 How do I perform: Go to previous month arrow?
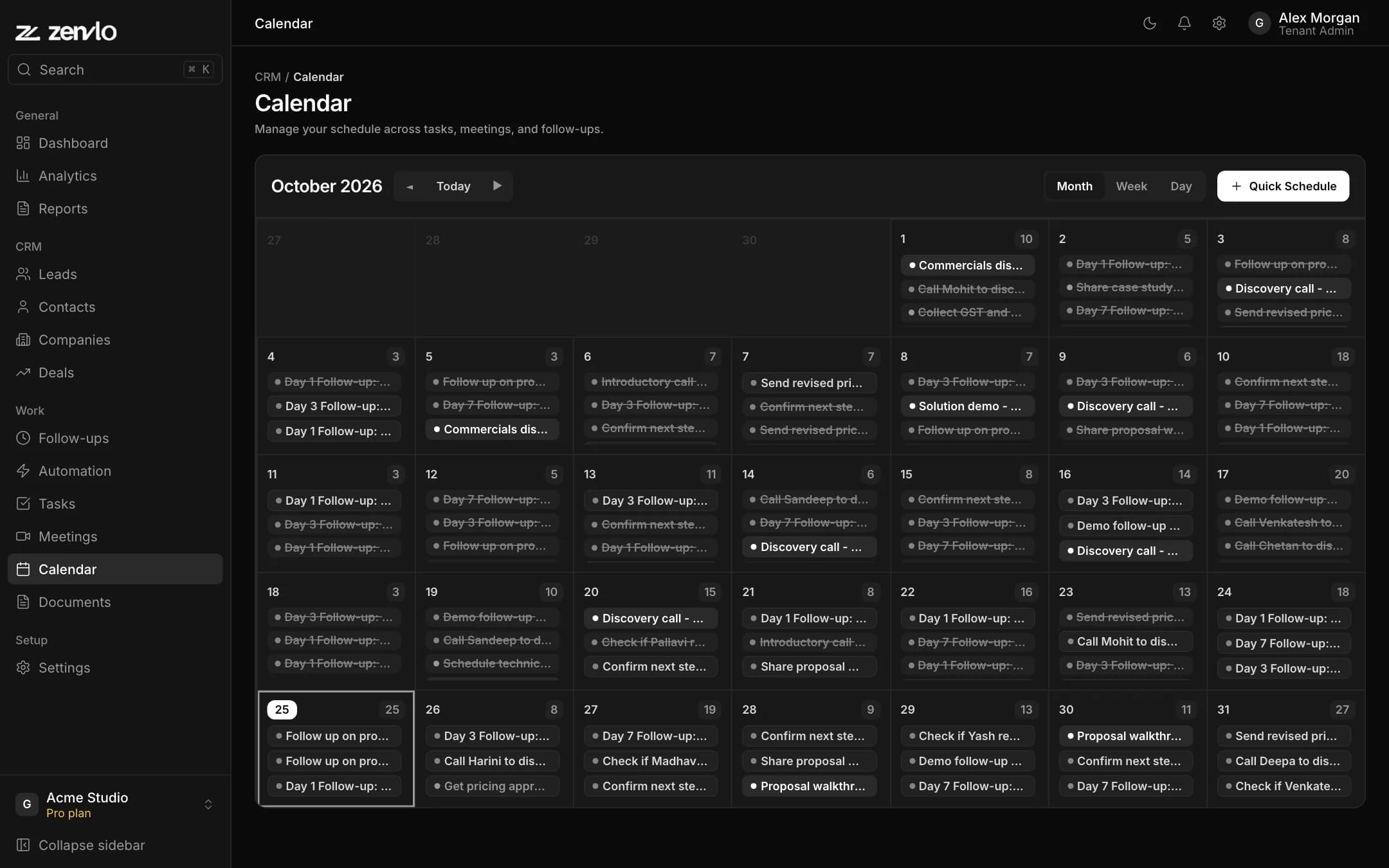click(x=410, y=186)
